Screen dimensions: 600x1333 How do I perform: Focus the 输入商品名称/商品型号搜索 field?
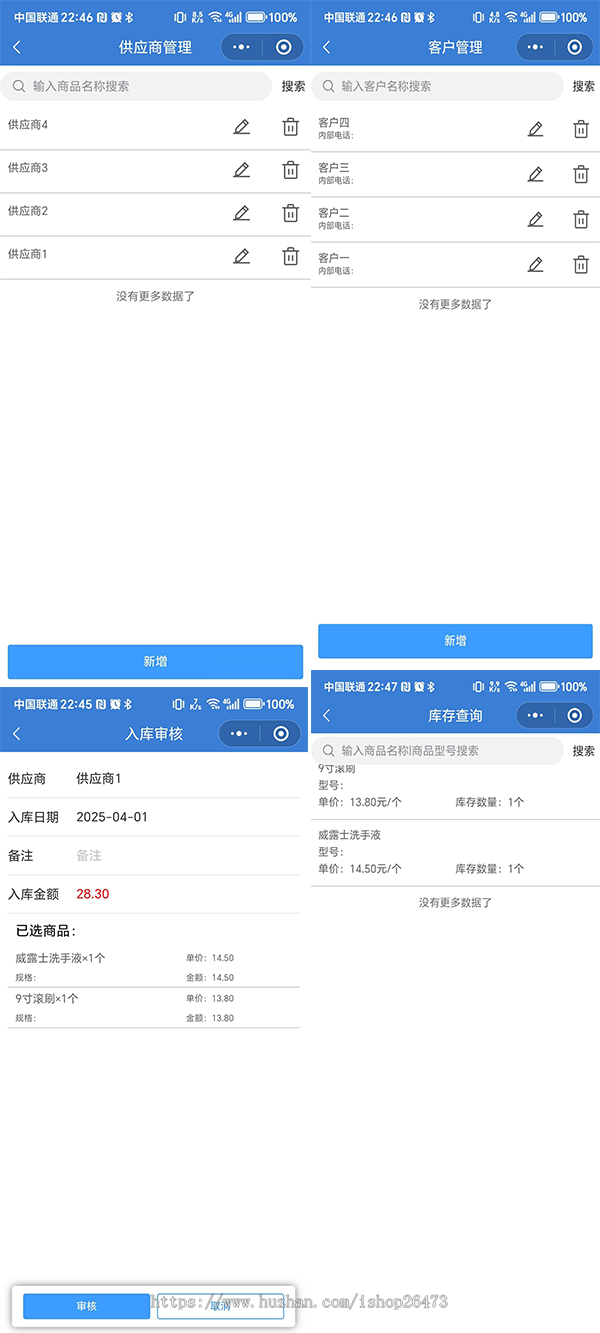click(x=437, y=750)
